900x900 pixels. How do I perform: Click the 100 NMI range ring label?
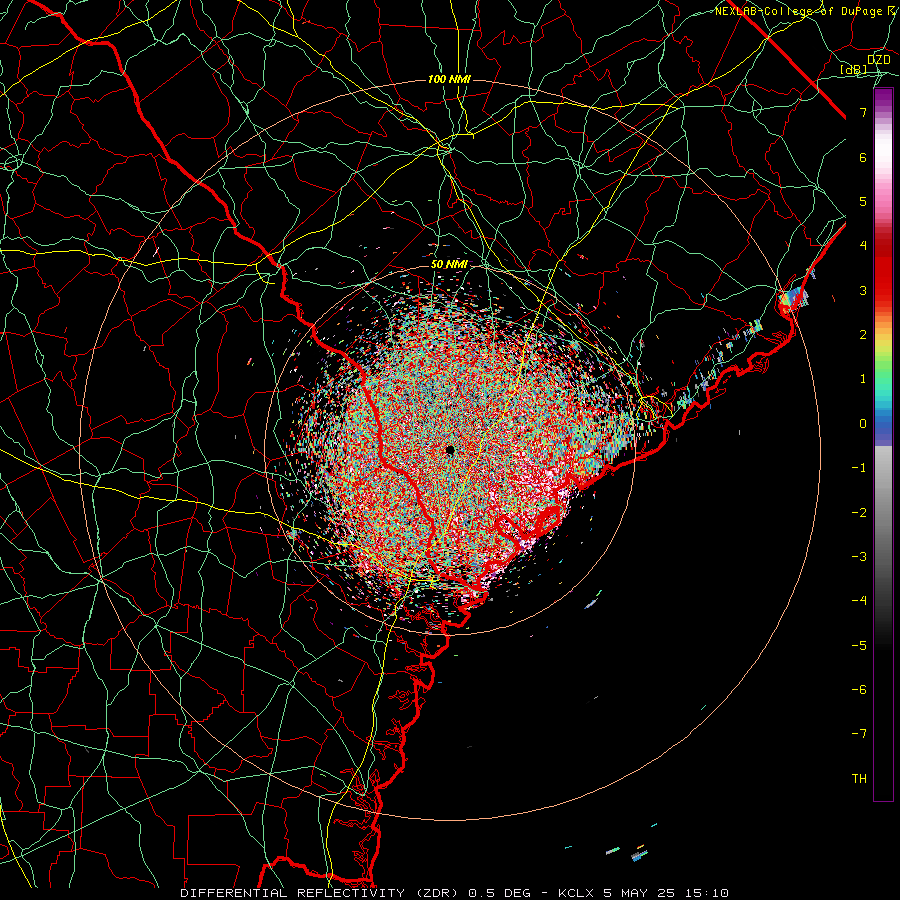pos(449,79)
